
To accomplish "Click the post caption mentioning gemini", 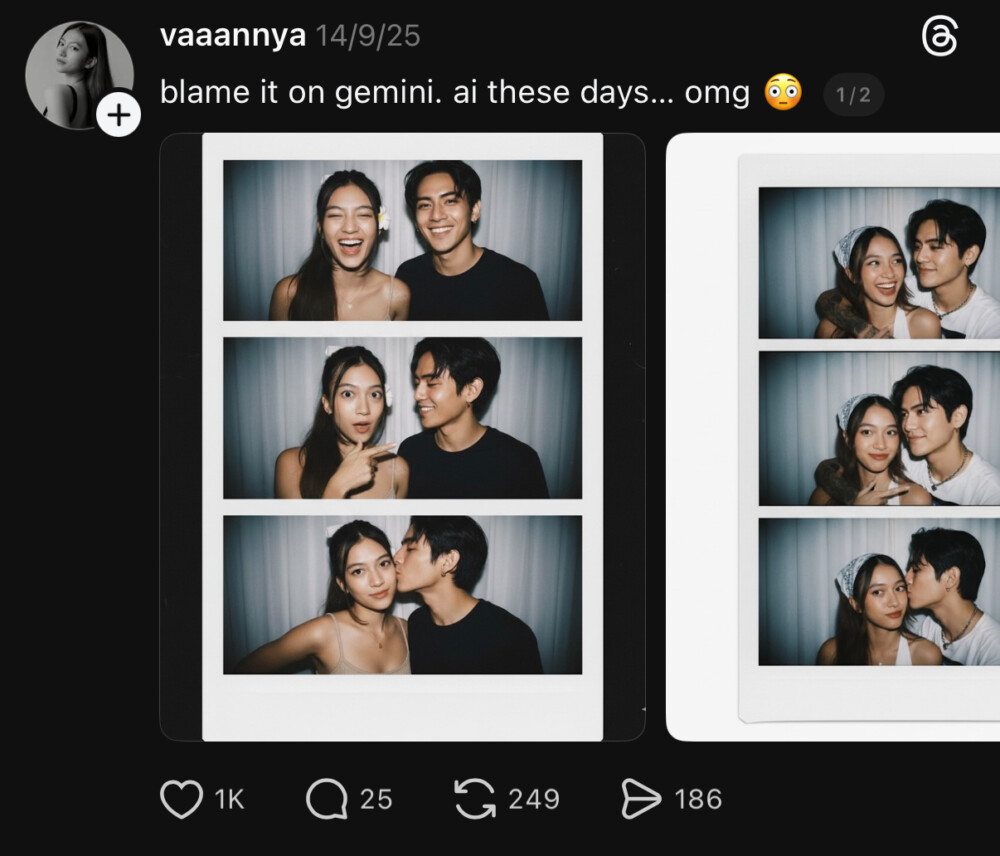I will pyautogui.click(x=454, y=93).
